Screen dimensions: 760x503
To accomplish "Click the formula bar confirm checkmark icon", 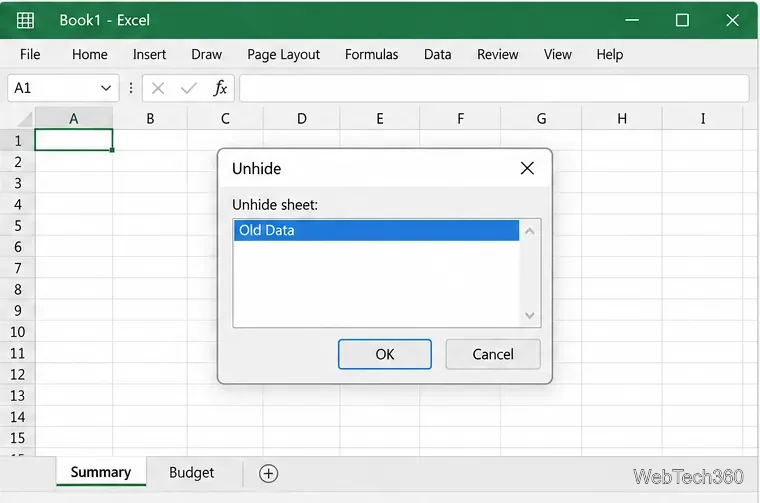I will [189, 88].
